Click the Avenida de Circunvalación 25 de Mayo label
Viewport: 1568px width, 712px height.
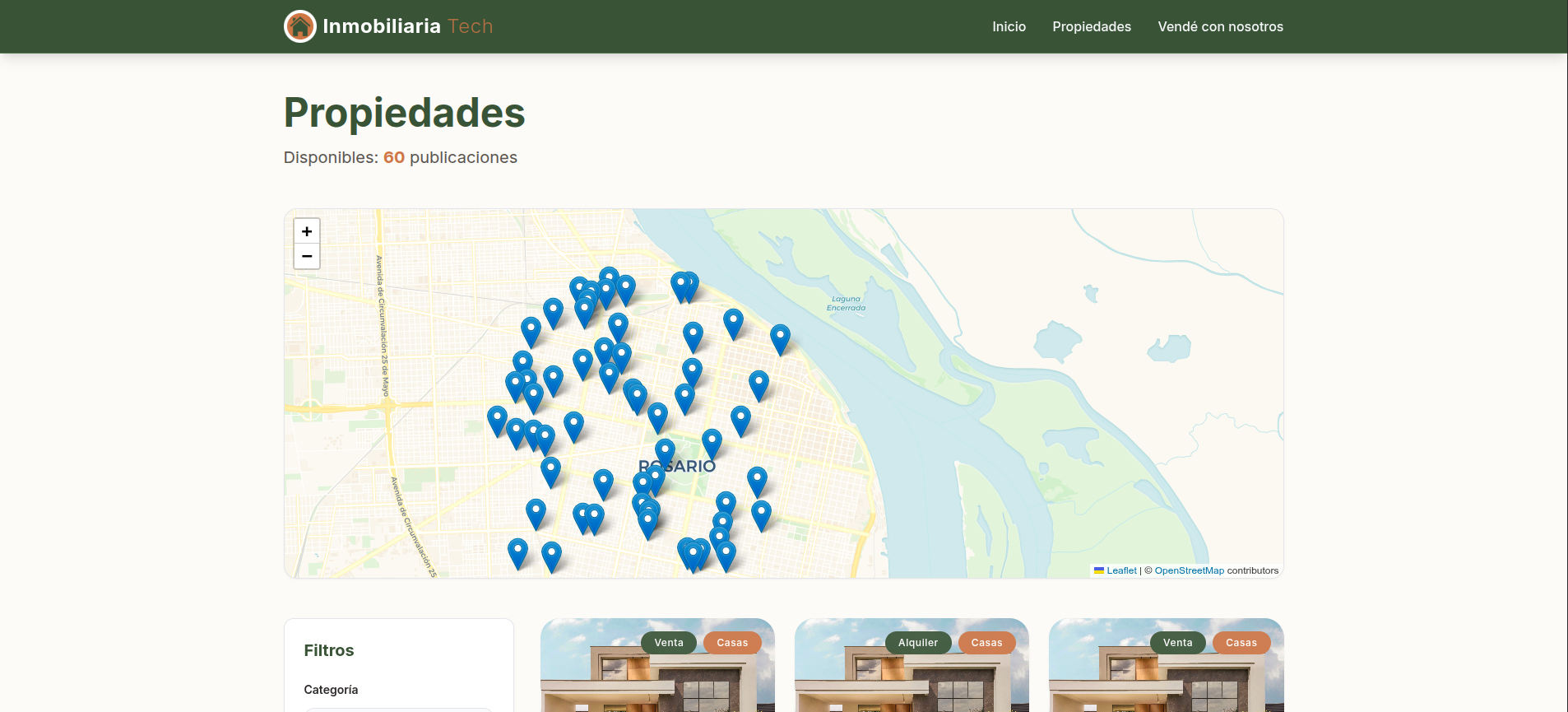[x=382, y=326]
